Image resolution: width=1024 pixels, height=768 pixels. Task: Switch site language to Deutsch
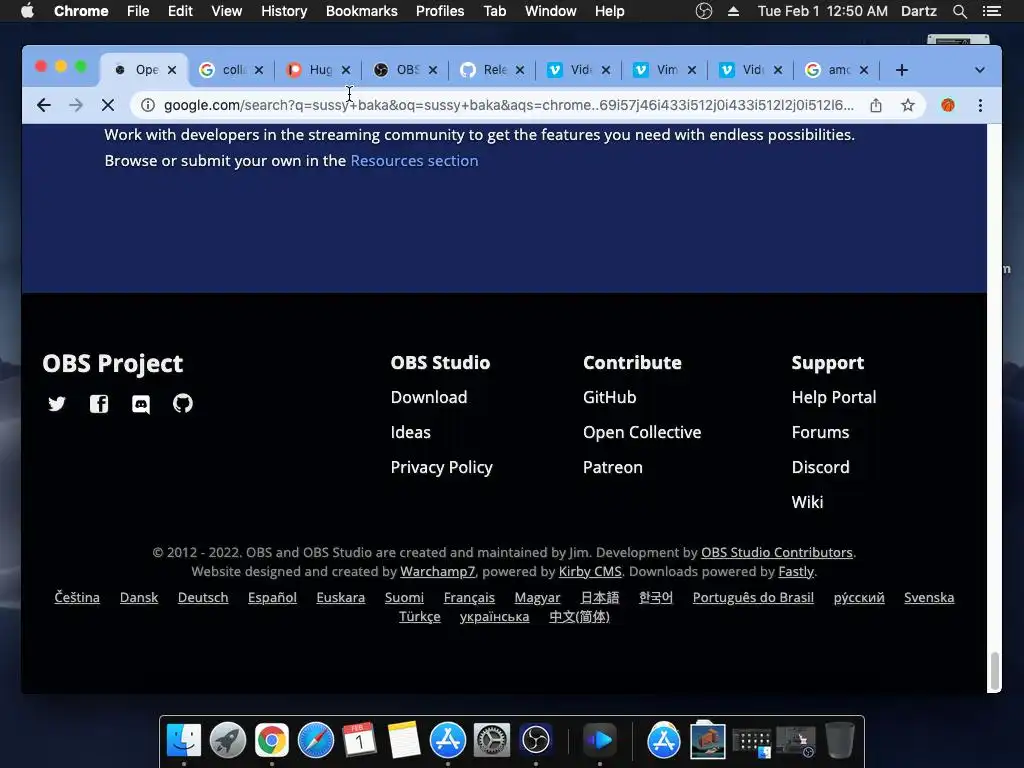click(203, 598)
